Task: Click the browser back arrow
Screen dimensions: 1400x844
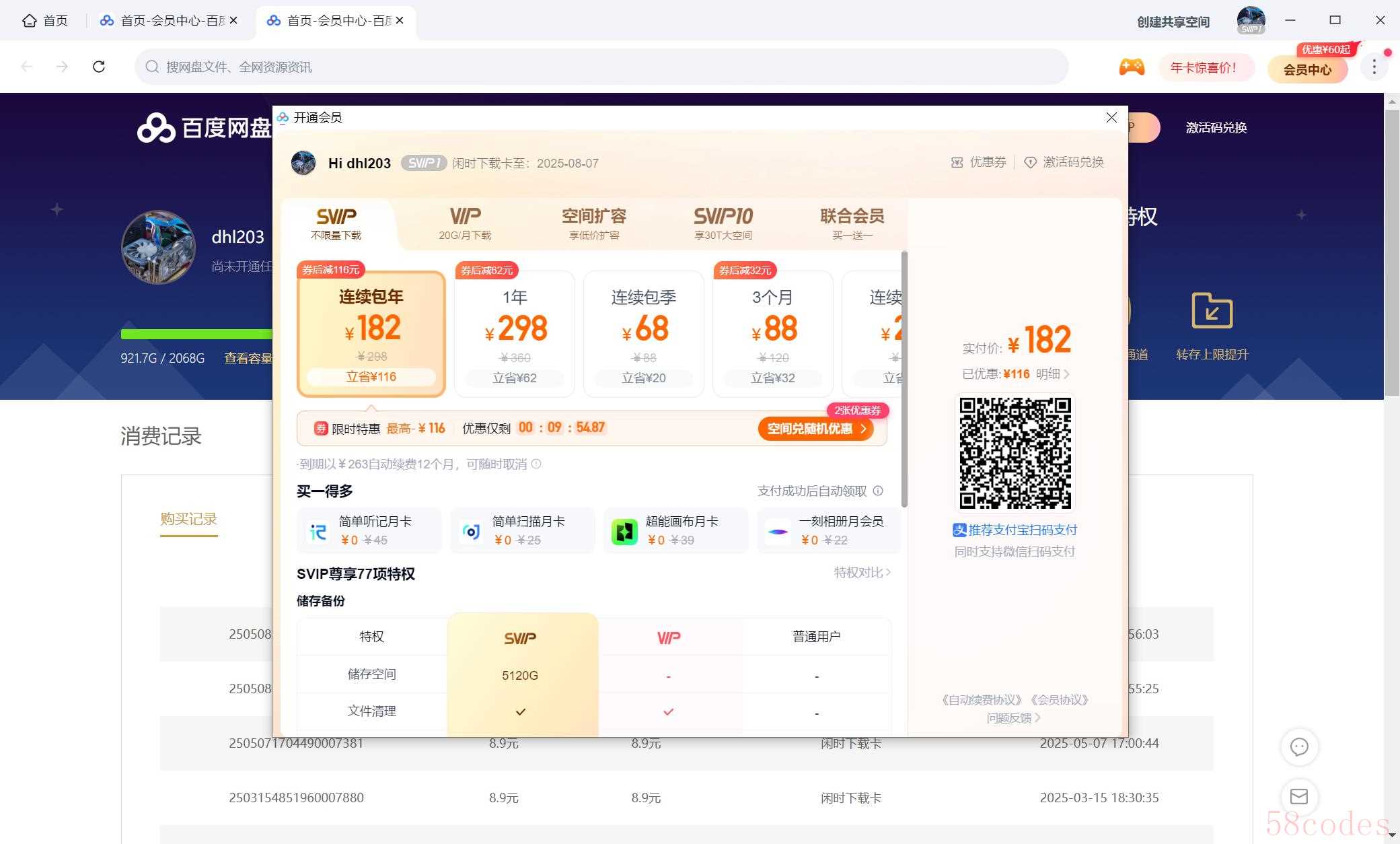Action: click(27, 67)
